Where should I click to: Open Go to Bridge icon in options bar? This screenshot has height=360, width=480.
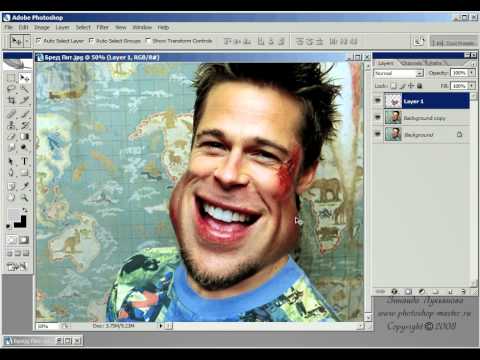coord(419,41)
